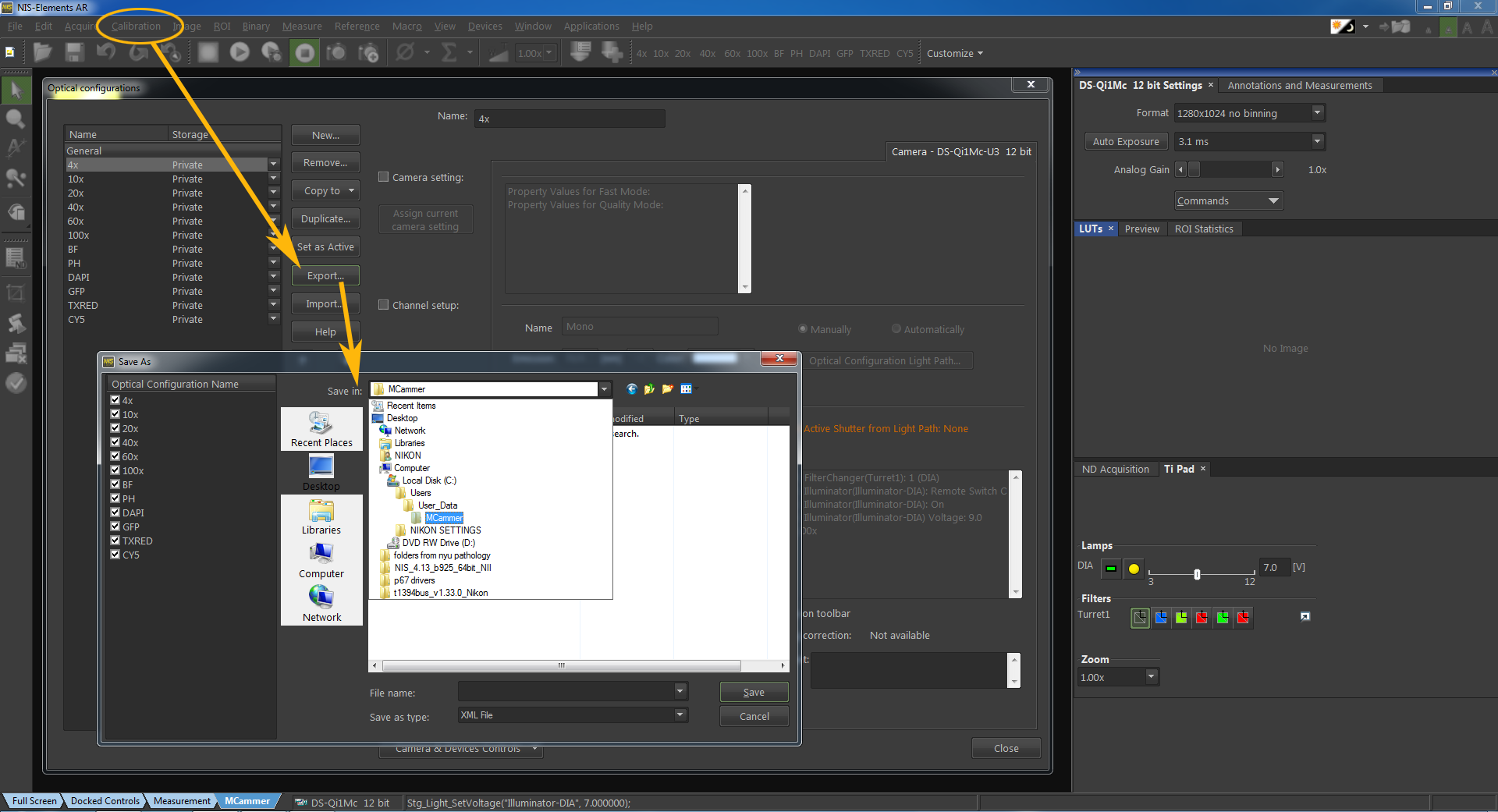Viewport: 1498px width, 812px height.
Task: Click the Create New Folder icon in Save As
Action: [x=667, y=389]
